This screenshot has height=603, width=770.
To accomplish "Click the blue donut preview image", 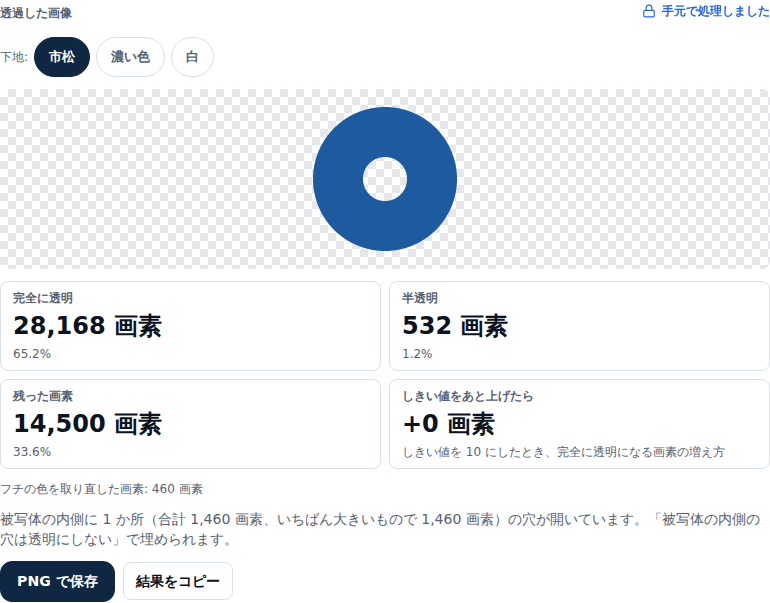I will 385,179.
